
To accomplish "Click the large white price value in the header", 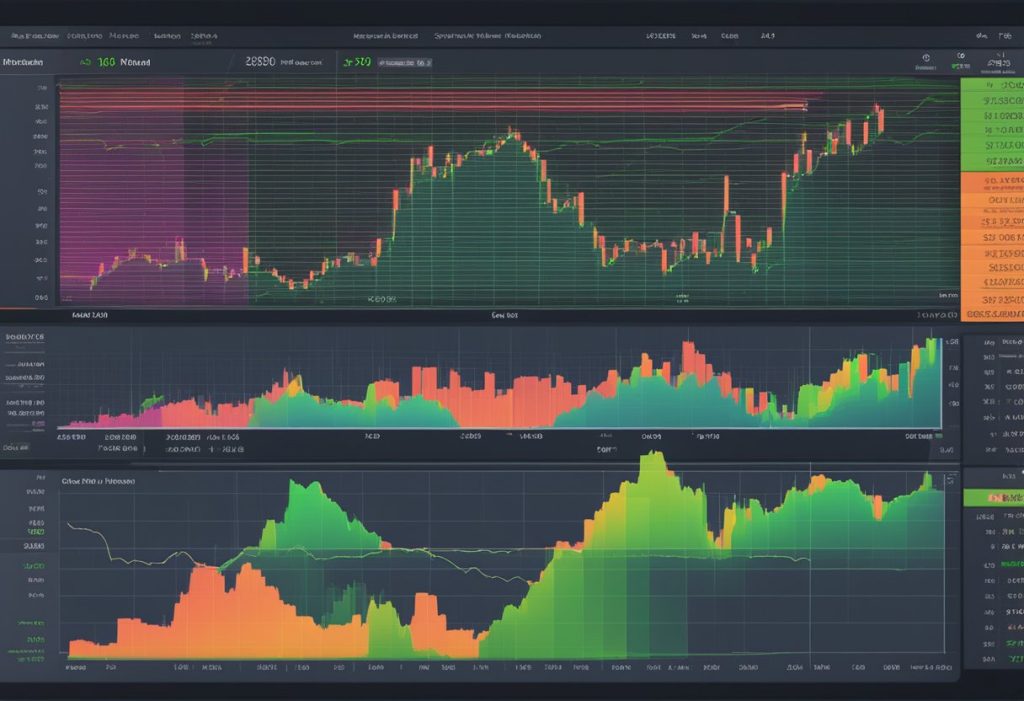I will click(260, 62).
